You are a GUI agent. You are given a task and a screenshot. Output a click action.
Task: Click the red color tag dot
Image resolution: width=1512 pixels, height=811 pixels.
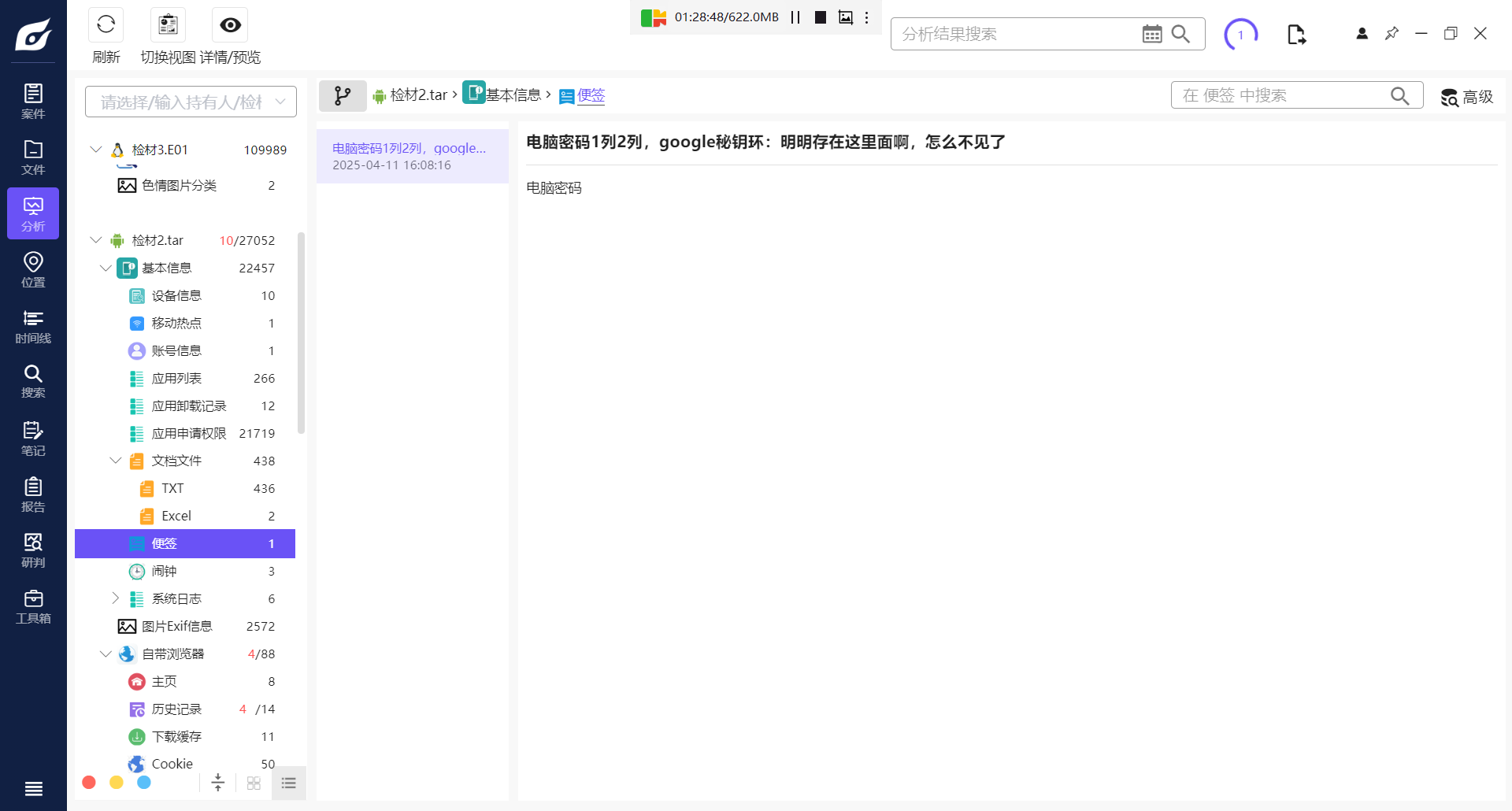(89, 783)
